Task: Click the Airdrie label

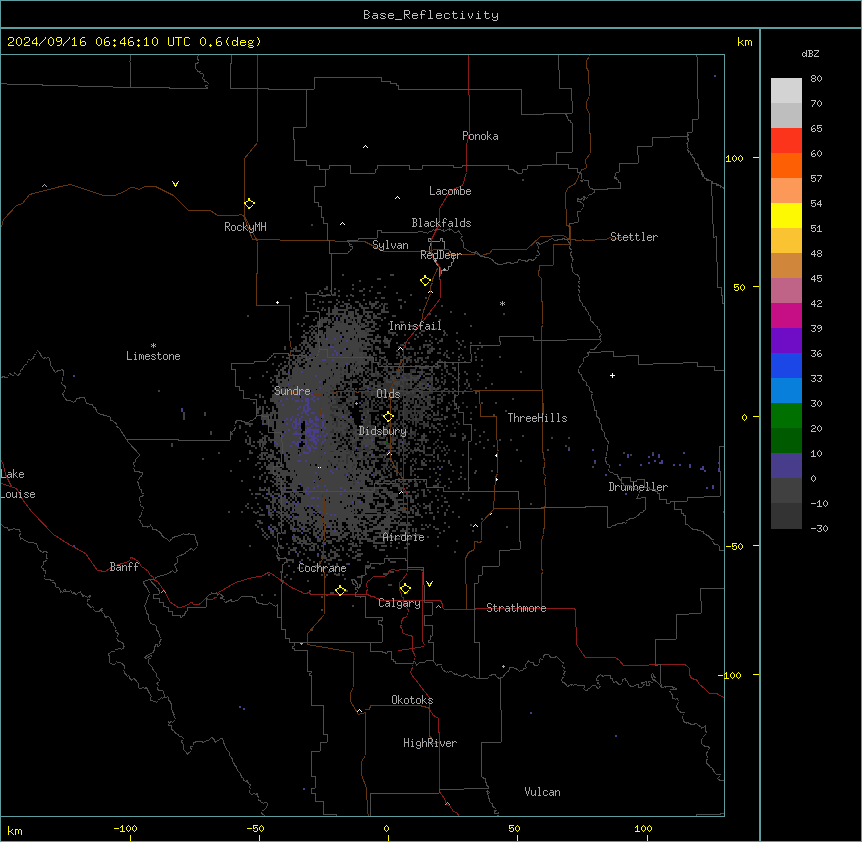Action: (x=404, y=537)
